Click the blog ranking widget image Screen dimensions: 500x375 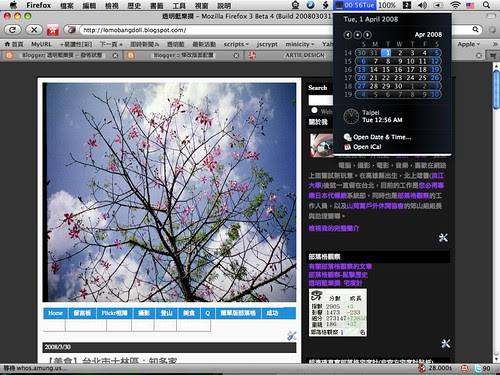click(x=338, y=312)
